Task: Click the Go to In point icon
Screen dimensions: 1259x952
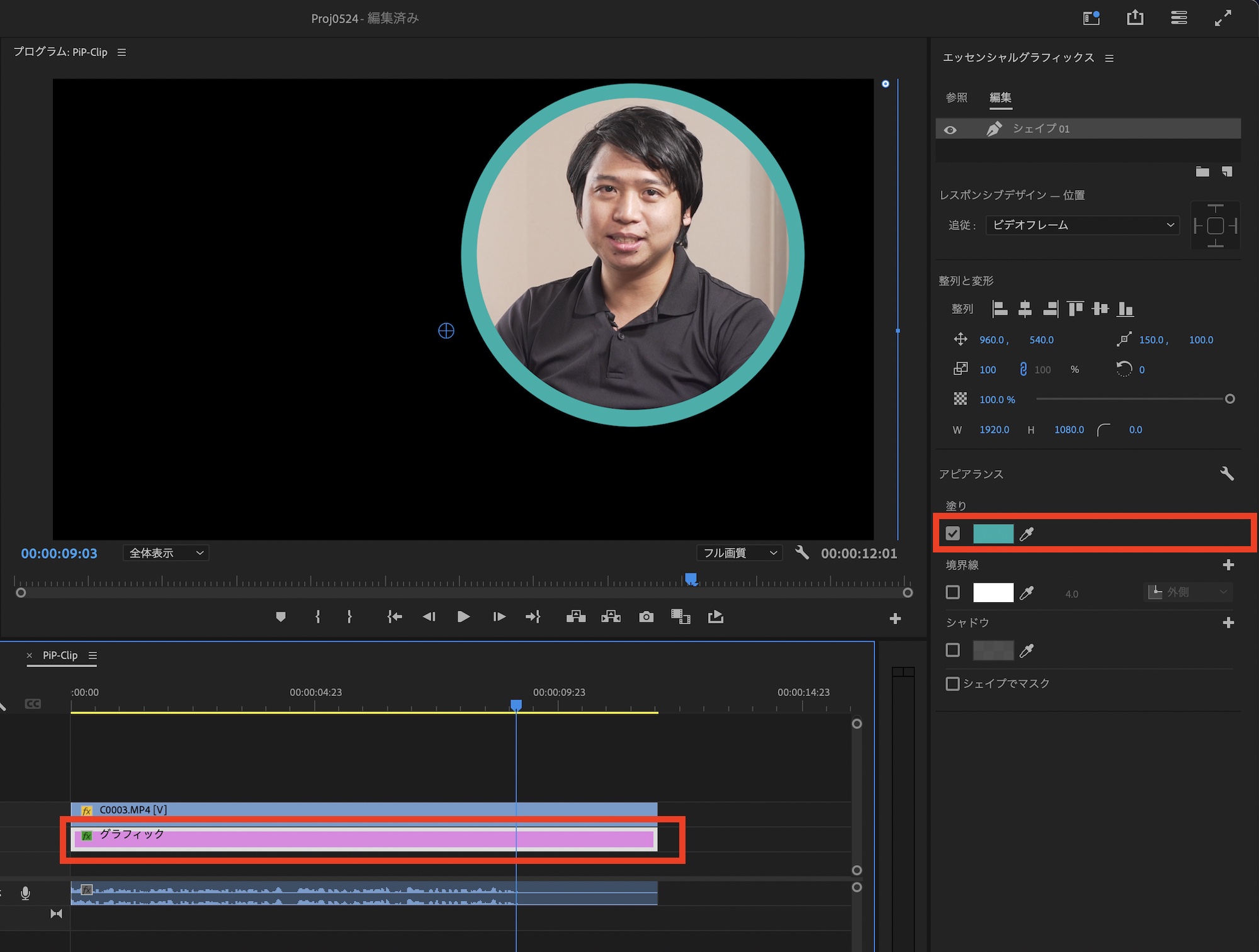Action: (395, 617)
